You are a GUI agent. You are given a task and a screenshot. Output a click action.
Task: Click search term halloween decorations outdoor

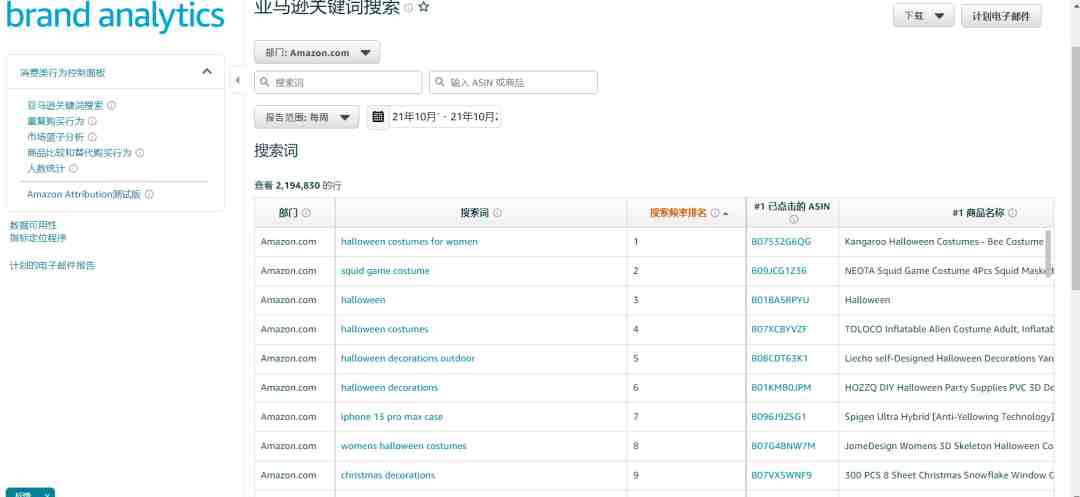[408, 358]
